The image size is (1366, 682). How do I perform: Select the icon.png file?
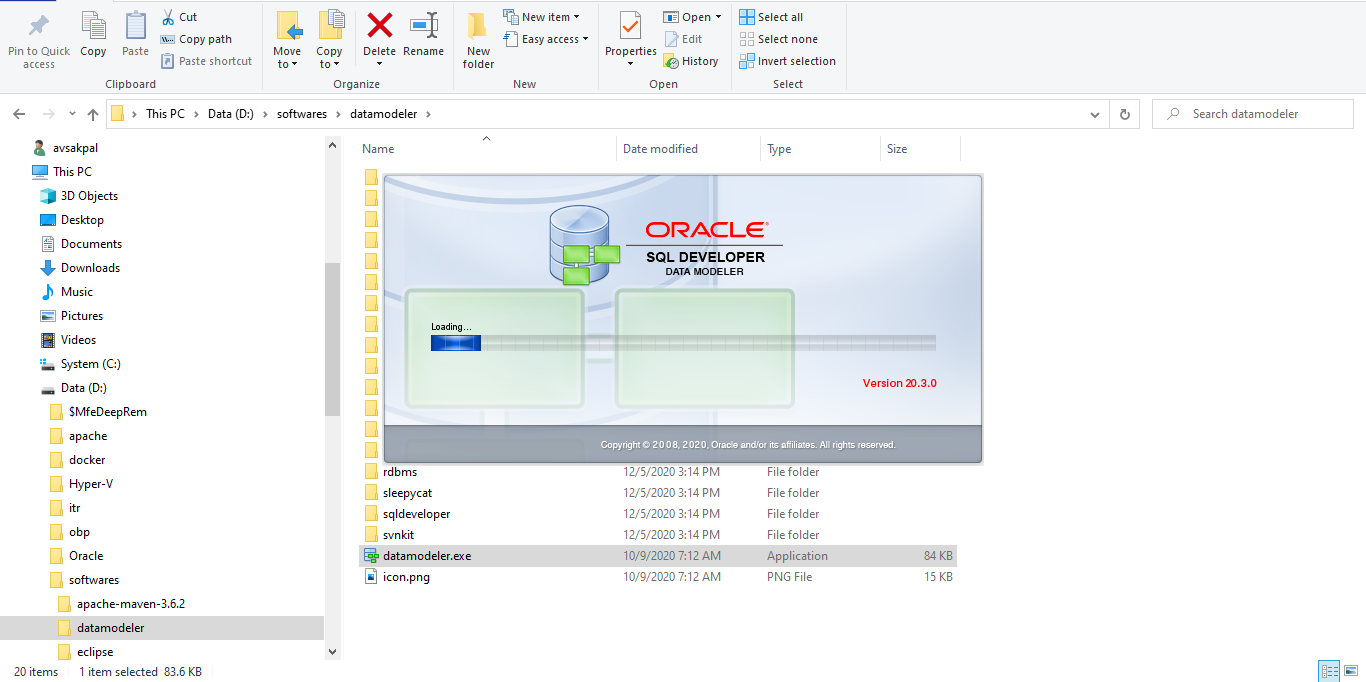[406, 577]
